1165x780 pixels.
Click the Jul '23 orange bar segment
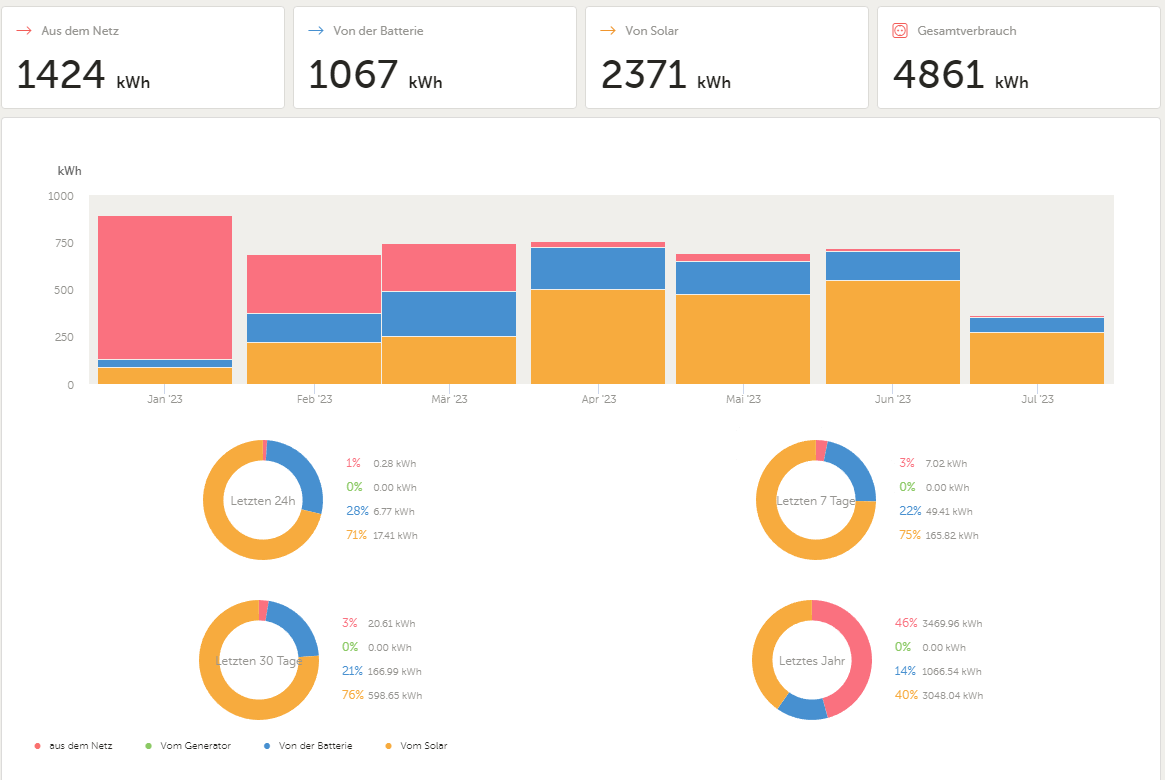[x=1036, y=358]
